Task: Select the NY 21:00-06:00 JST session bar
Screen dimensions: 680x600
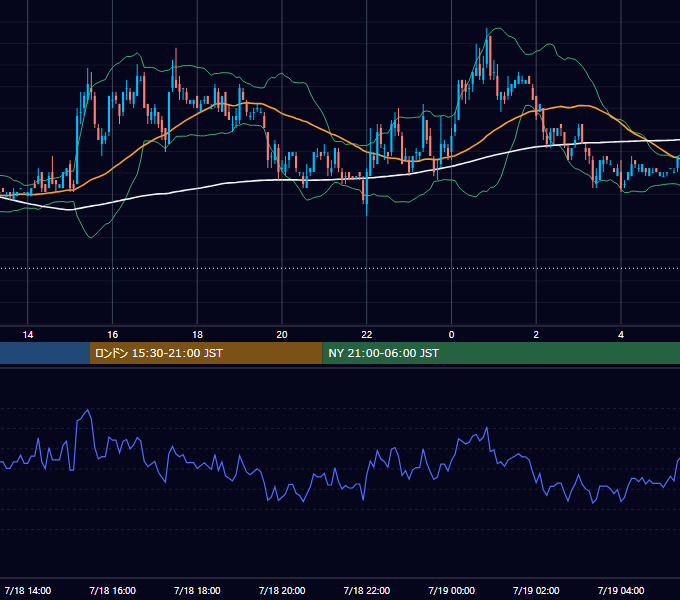Action: [x=501, y=353]
